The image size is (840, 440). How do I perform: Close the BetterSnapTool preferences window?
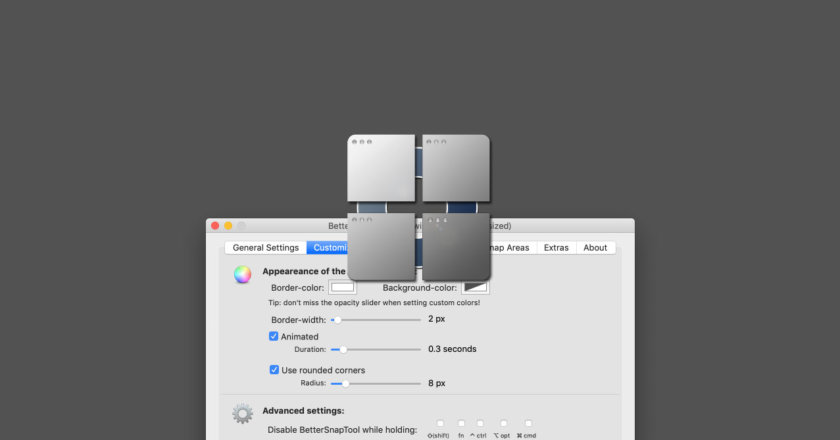[x=215, y=226]
